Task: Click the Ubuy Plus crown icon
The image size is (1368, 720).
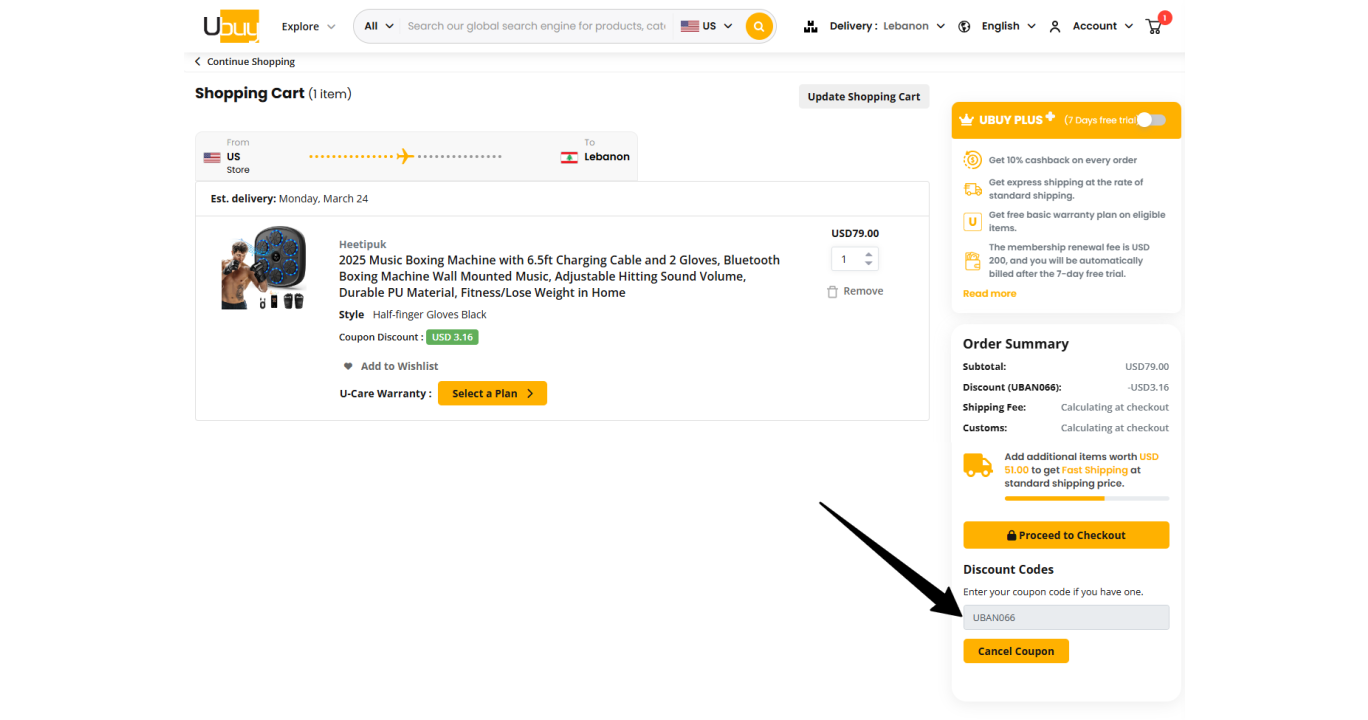Action: pyautogui.click(x=966, y=120)
